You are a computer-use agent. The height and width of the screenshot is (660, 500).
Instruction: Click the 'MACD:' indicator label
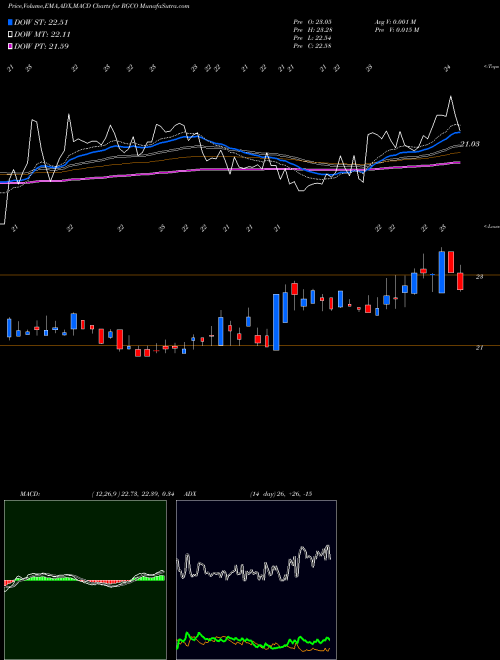pyautogui.click(x=30, y=494)
